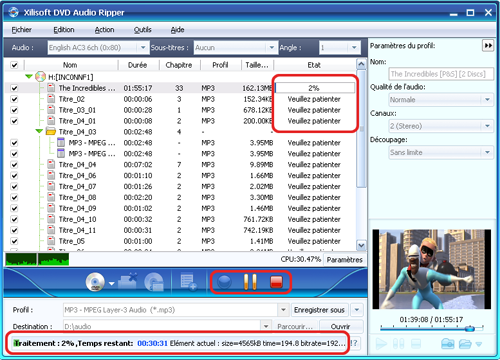Open the Destination path dropdown
Viewport: 500px width, 360px height.
pos(266,326)
